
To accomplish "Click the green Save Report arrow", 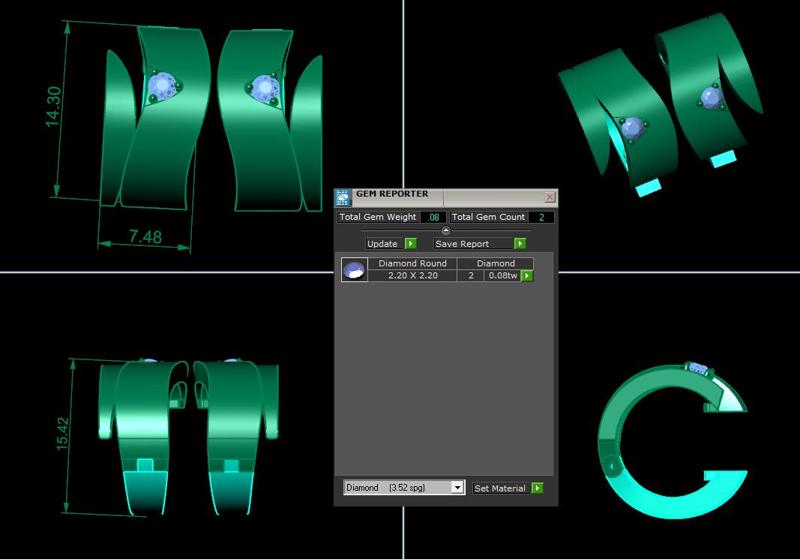I will [x=520, y=244].
